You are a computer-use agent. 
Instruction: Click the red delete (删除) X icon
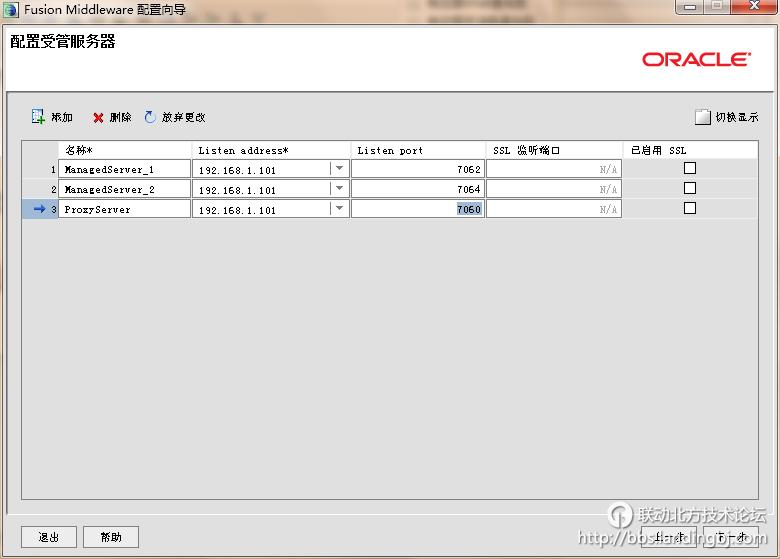tap(98, 118)
